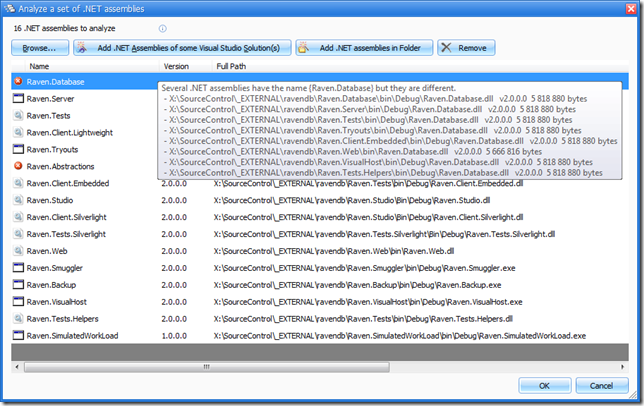
Task: Select the Raven.Tryouts assembly name
Action: pyautogui.click(x=53, y=149)
